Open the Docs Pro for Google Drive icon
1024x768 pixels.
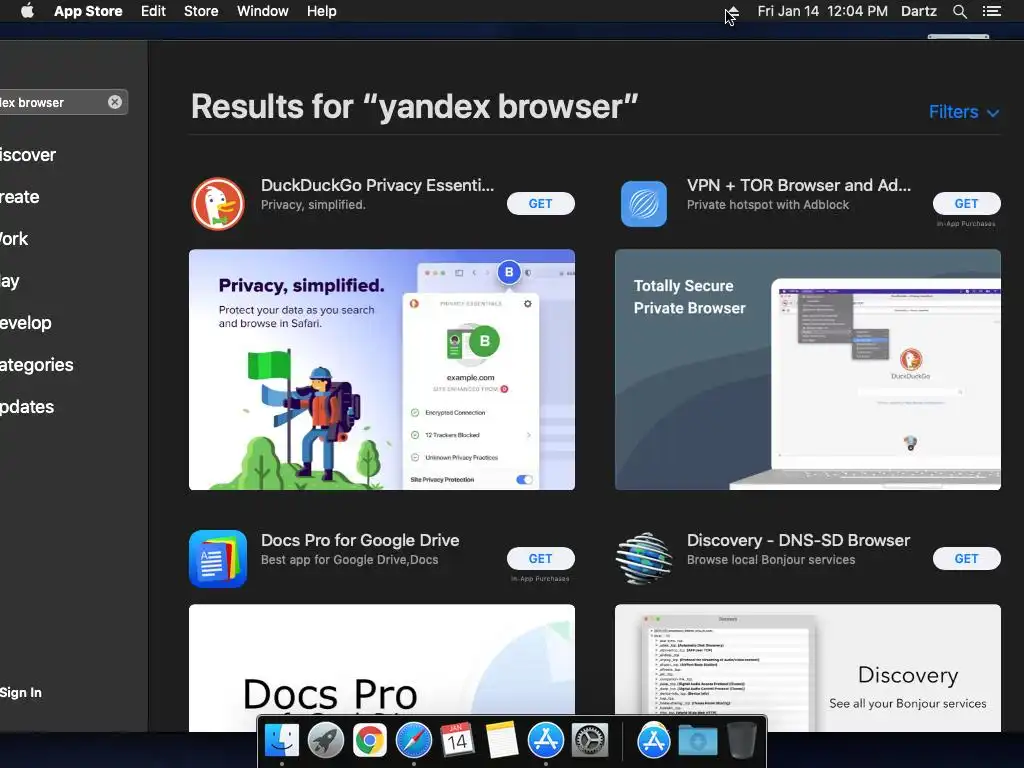pos(218,558)
